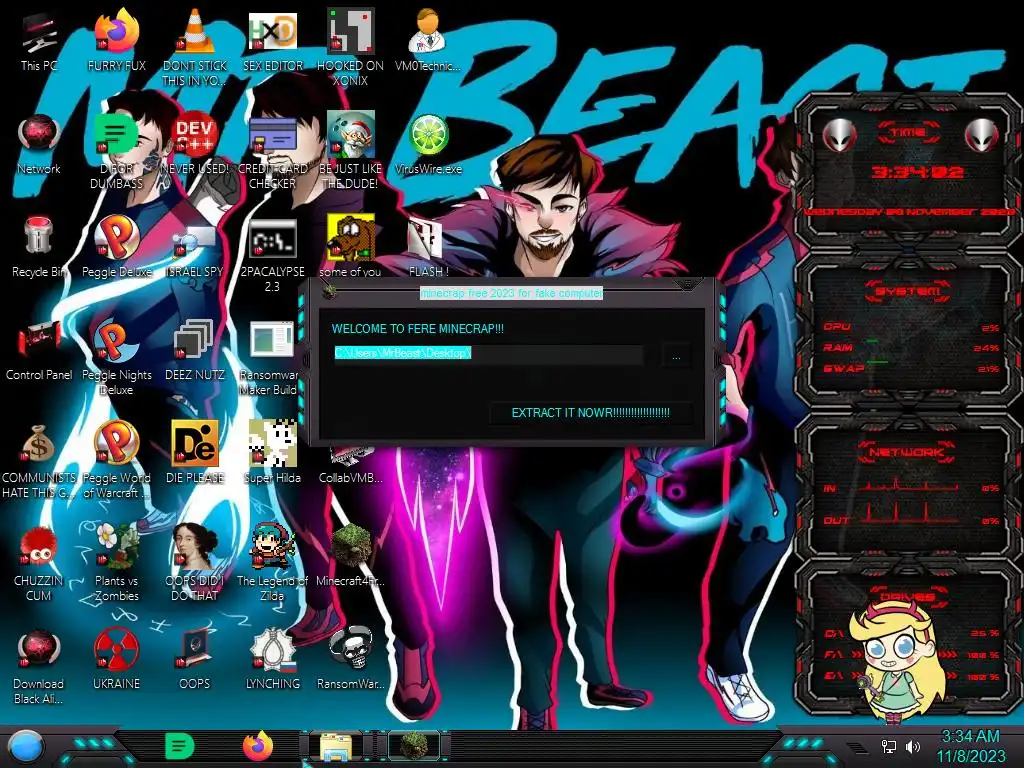Open Control Panel desktop icon
Image resolution: width=1024 pixels, height=768 pixels.
point(39,350)
